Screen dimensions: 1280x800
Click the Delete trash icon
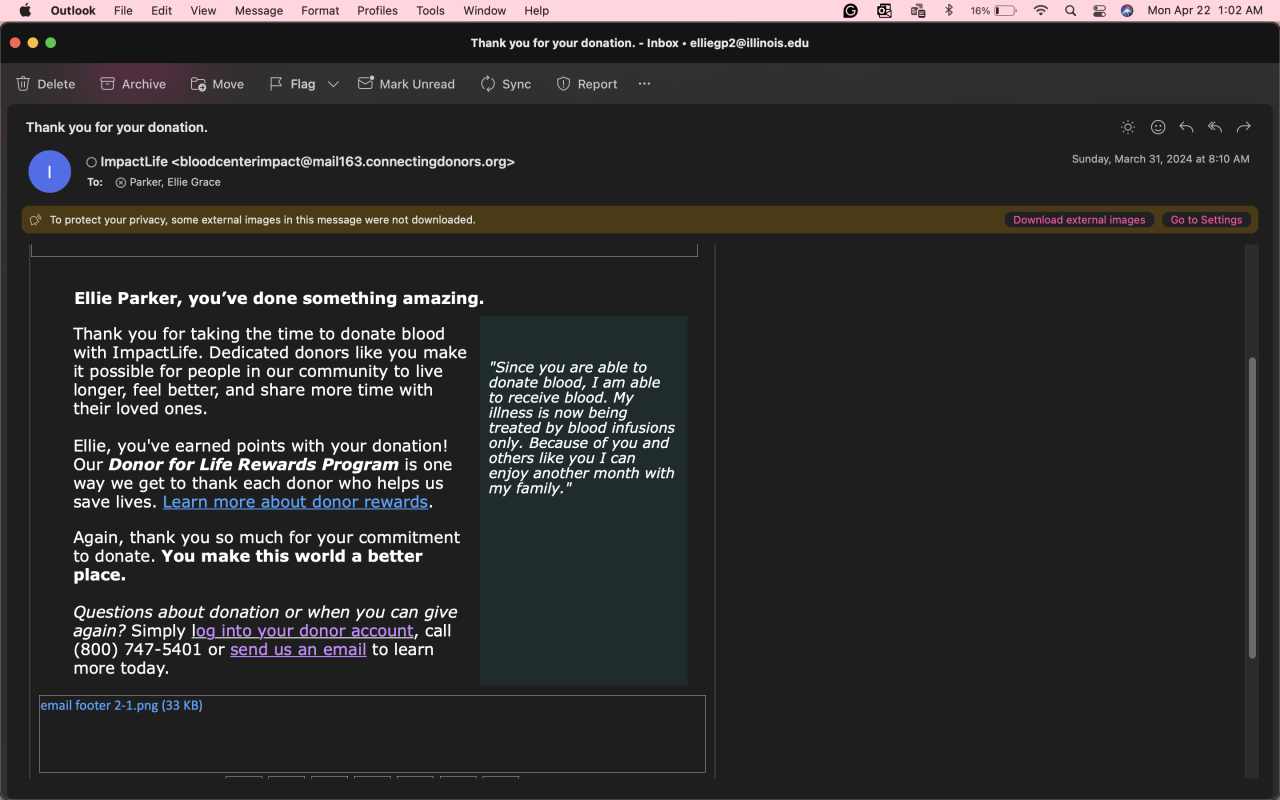[x=24, y=84]
